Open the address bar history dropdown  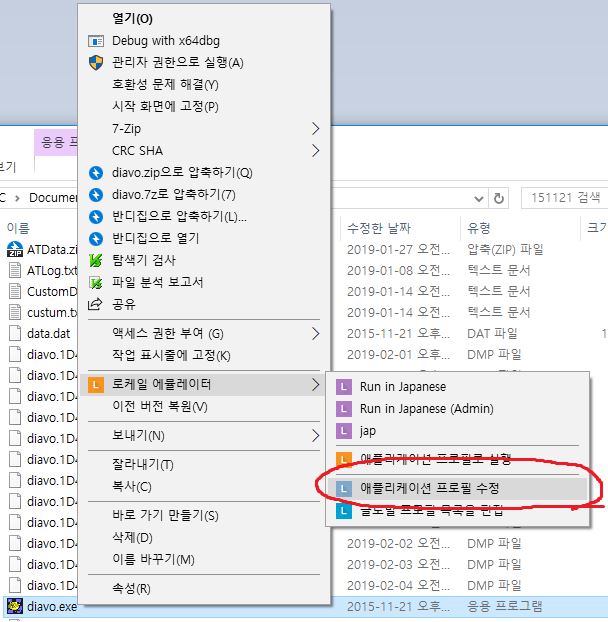479,198
